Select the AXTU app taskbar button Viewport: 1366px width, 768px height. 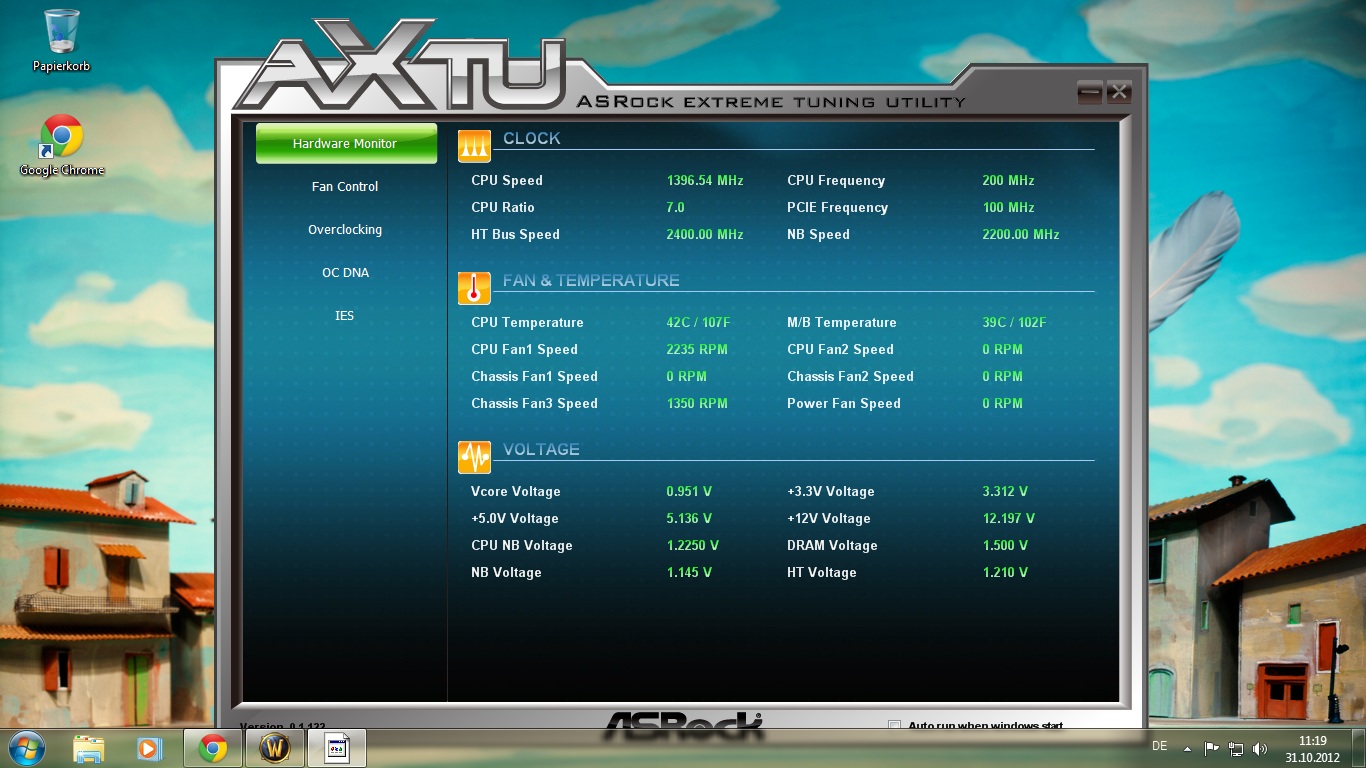(337, 748)
